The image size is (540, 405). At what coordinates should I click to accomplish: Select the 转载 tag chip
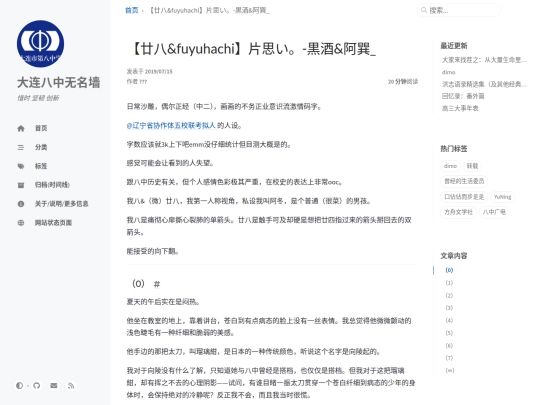click(x=472, y=166)
